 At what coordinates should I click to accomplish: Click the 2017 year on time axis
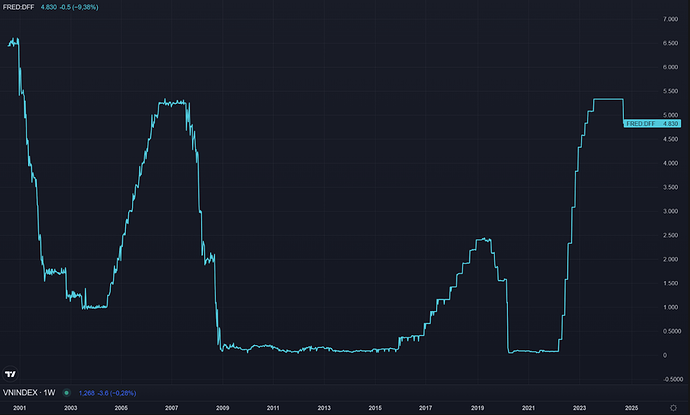pyautogui.click(x=426, y=408)
